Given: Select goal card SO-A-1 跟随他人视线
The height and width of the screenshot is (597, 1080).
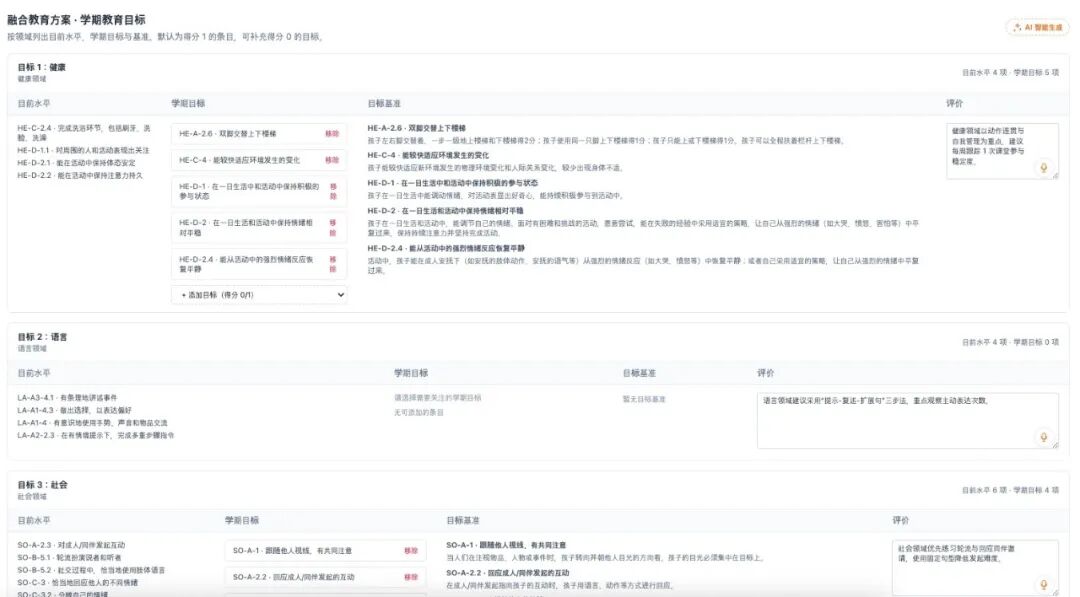Looking at the screenshot, I should [x=325, y=550].
